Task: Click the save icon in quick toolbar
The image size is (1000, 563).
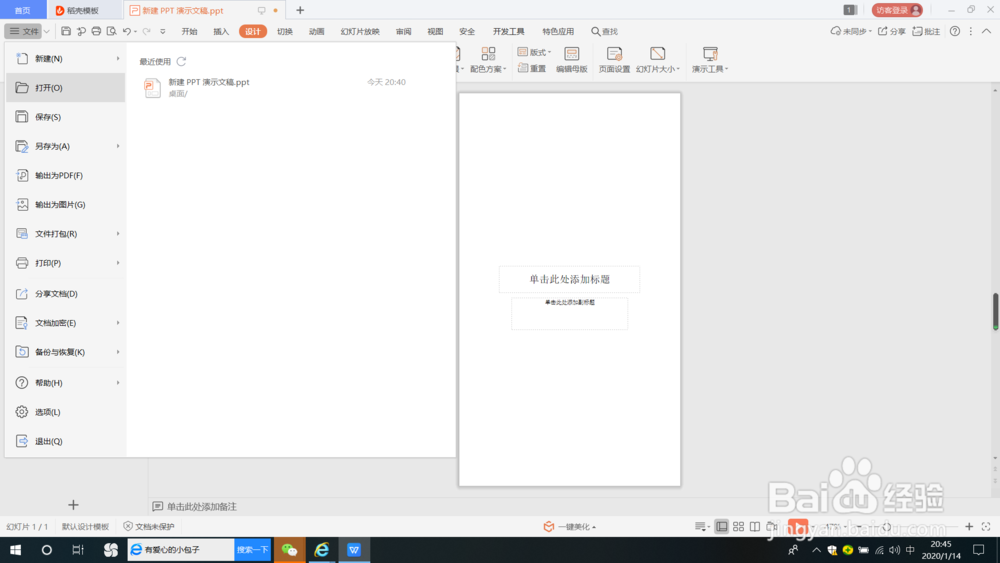Action: (x=66, y=31)
